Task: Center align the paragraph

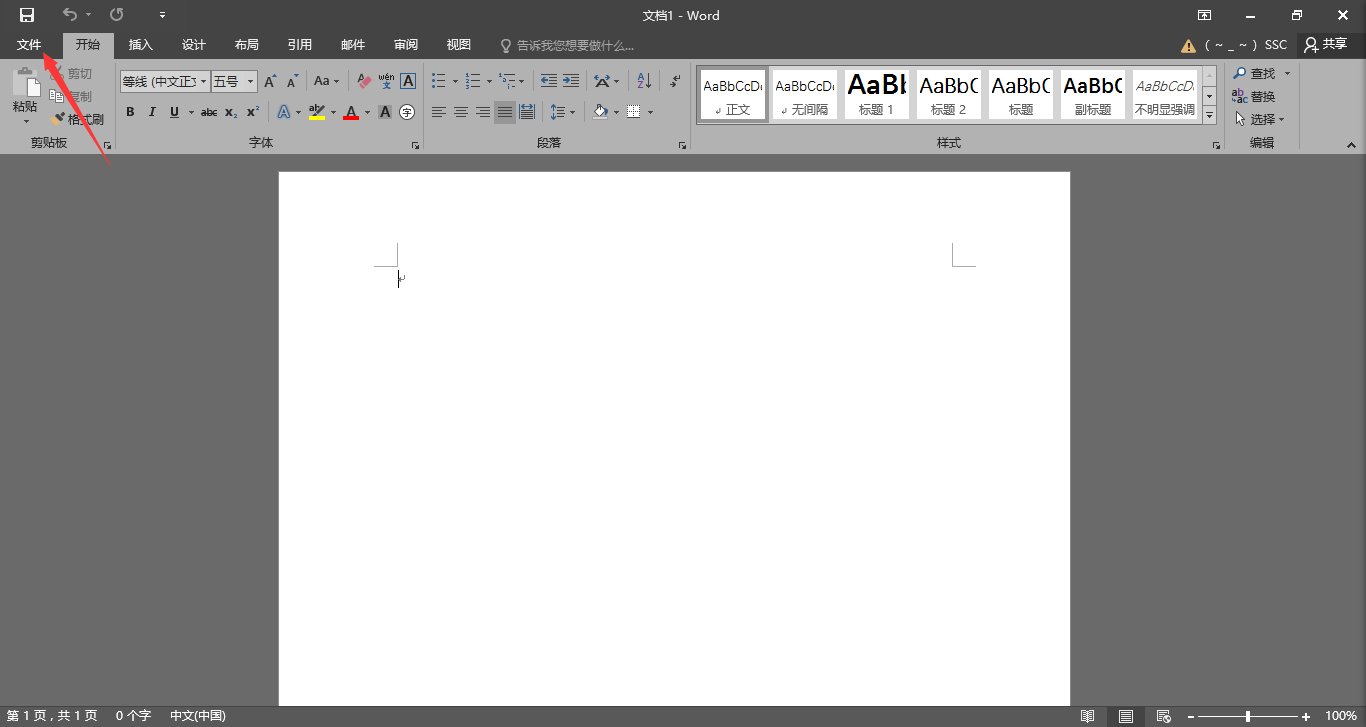Action: coord(460,111)
